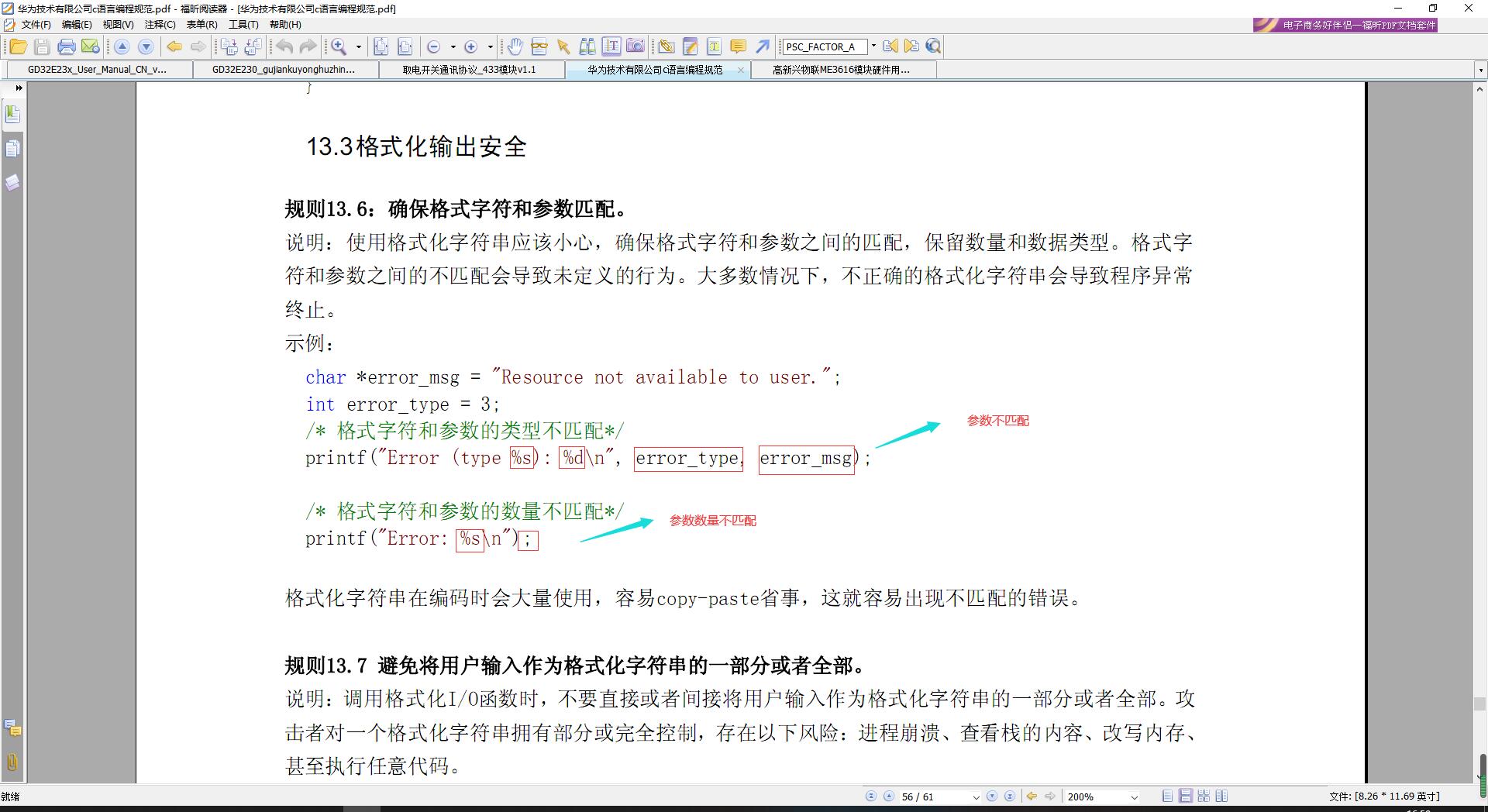
Task: Click the PSC_FACTOR_A search input field
Action: click(x=824, y=46)
